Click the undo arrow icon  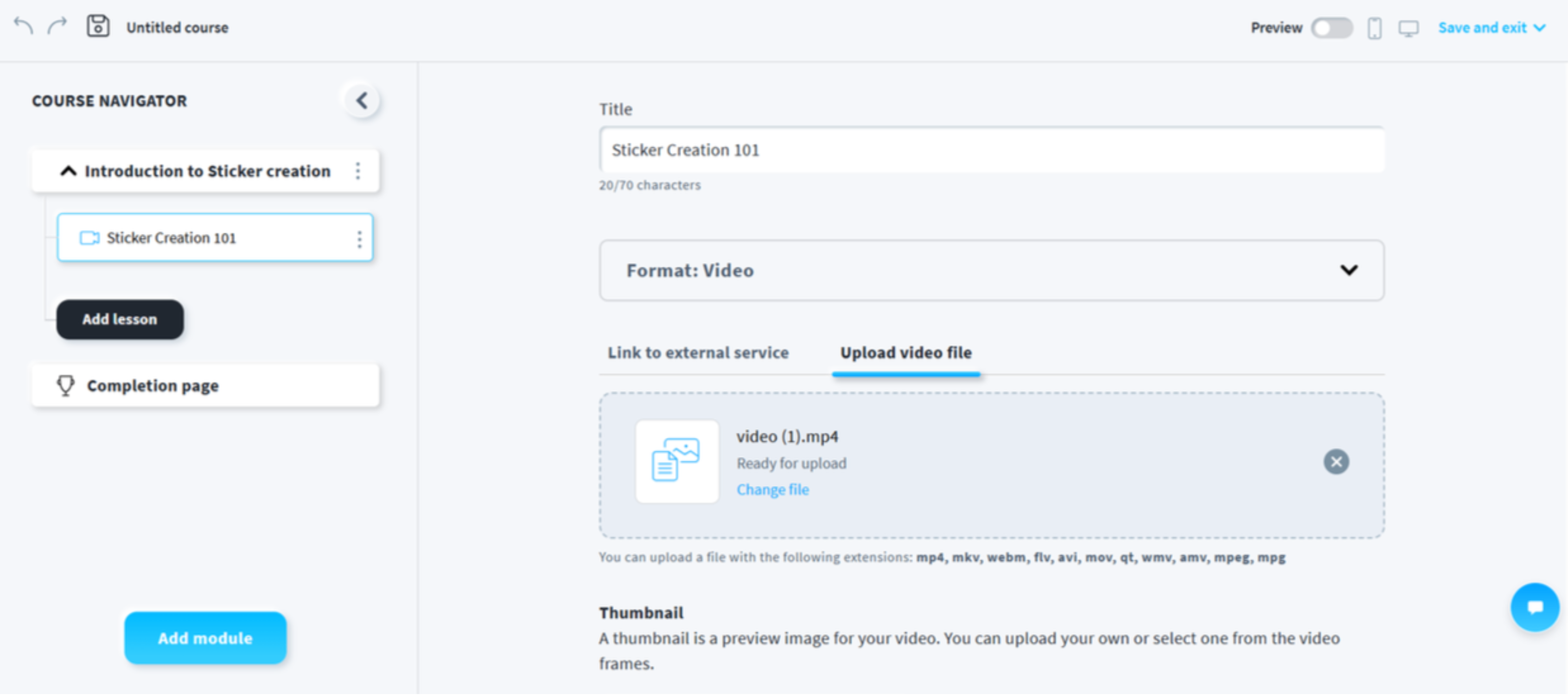click(24, 27)
